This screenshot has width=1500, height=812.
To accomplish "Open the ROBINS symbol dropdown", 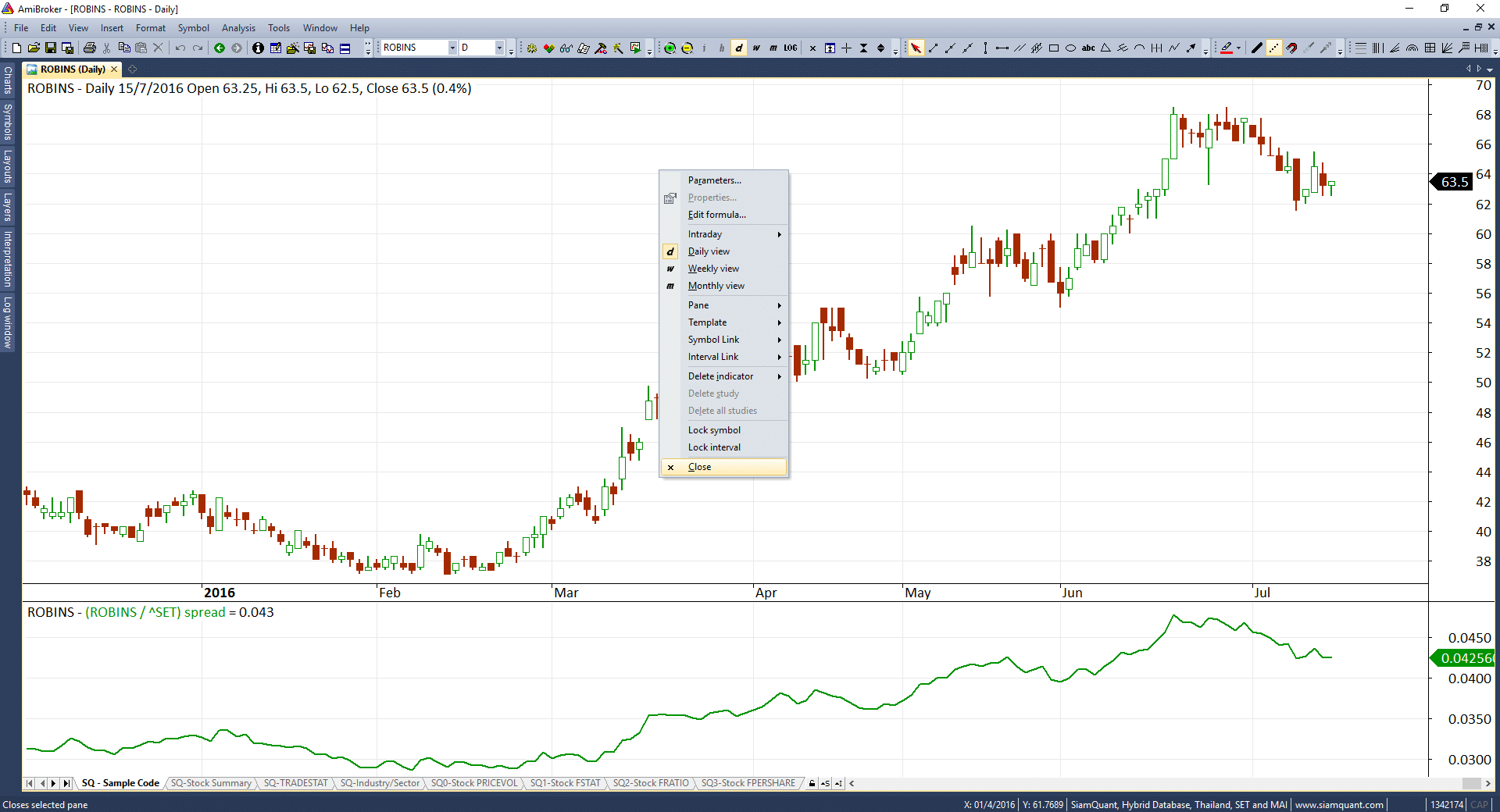I will (x=452, y=48).
